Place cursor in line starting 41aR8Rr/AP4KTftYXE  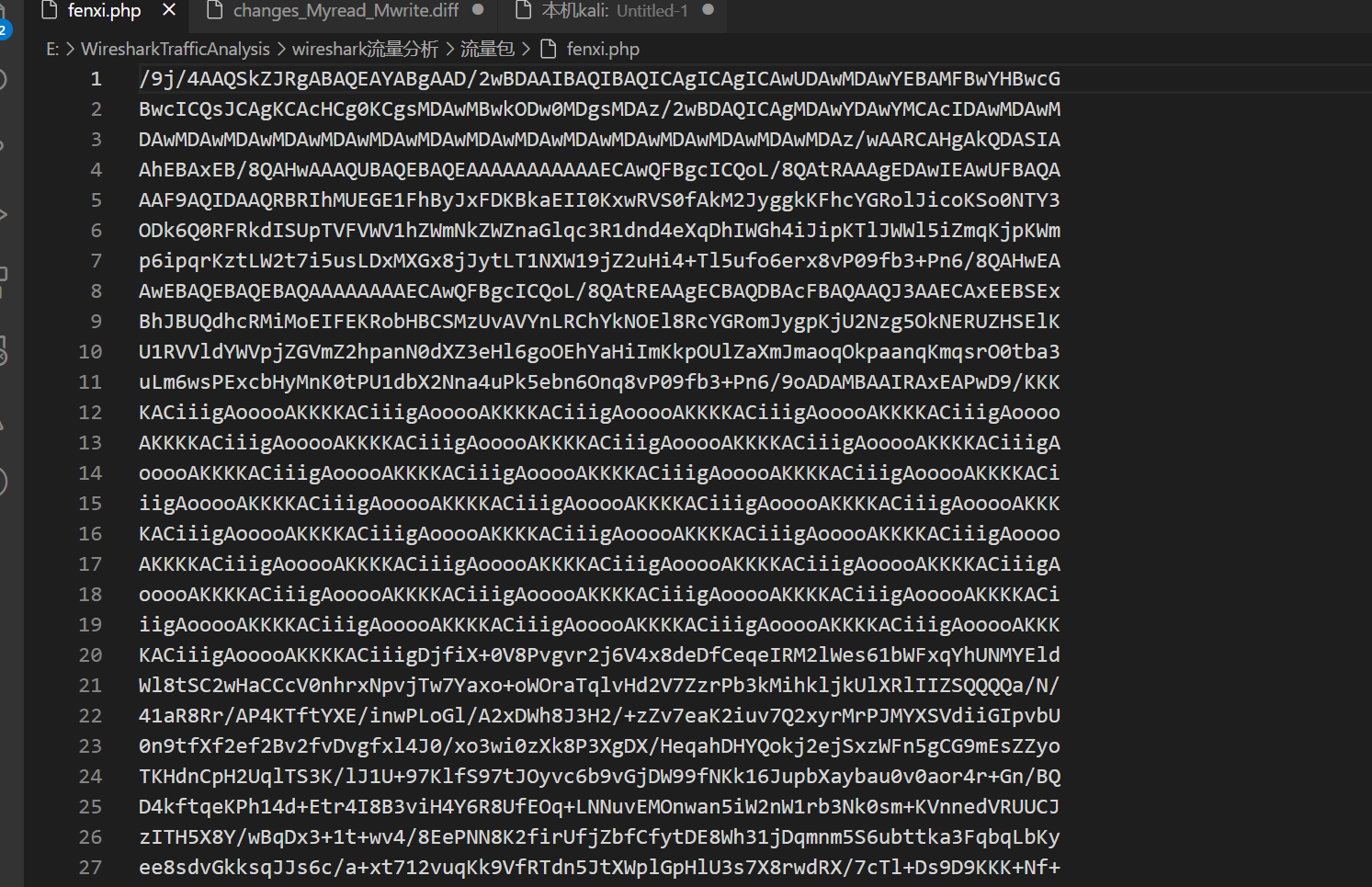(x=599, y=716)
